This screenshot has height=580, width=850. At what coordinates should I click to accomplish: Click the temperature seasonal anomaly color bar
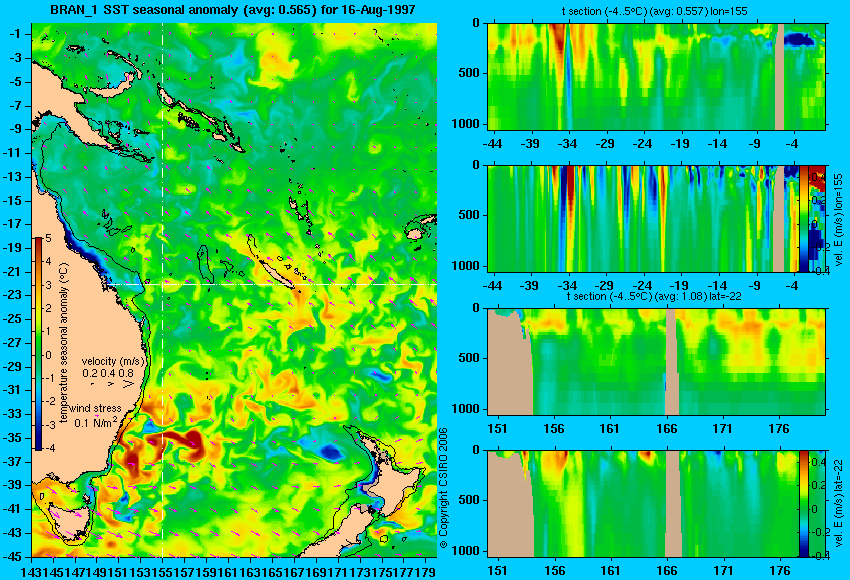[38, 344]
